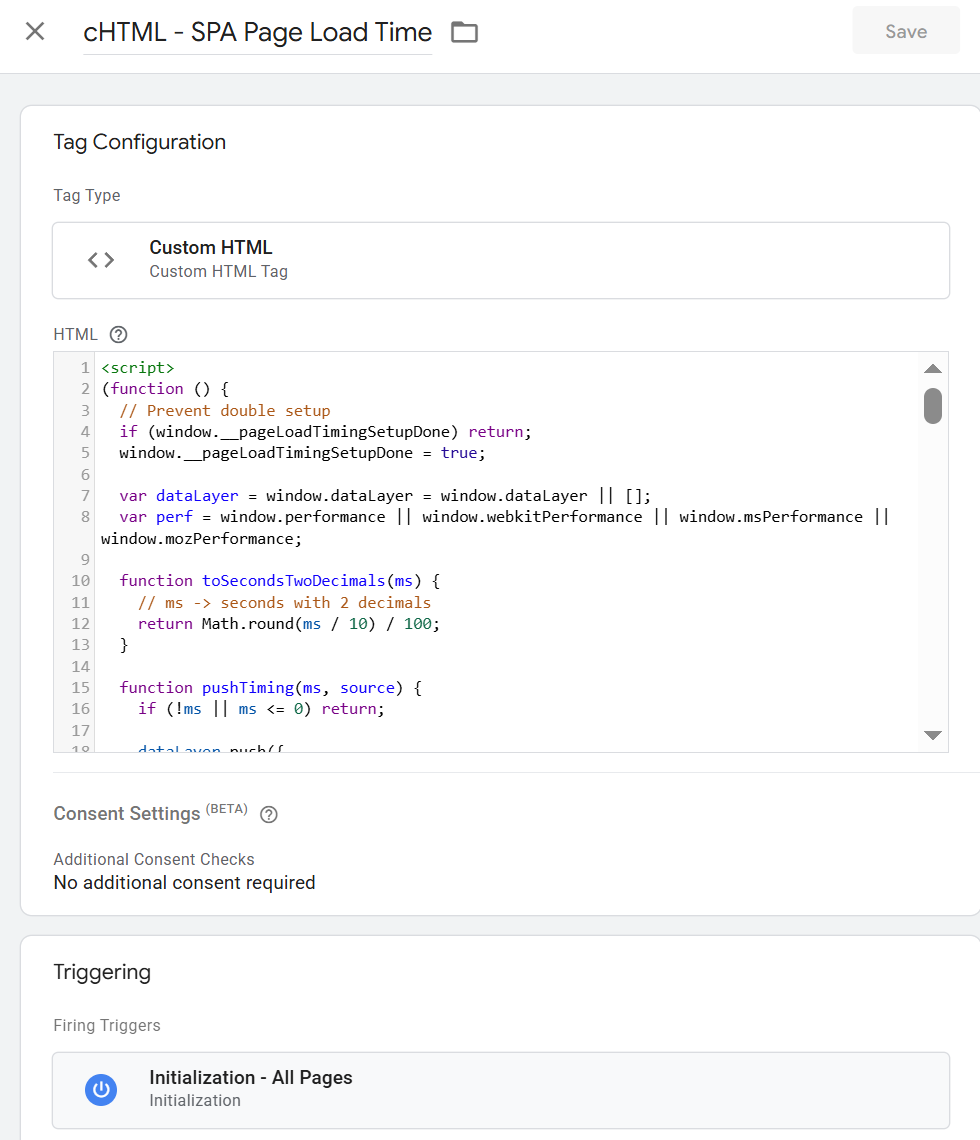Click the if (!ms || ms <= 0) line

click(261, 709)
